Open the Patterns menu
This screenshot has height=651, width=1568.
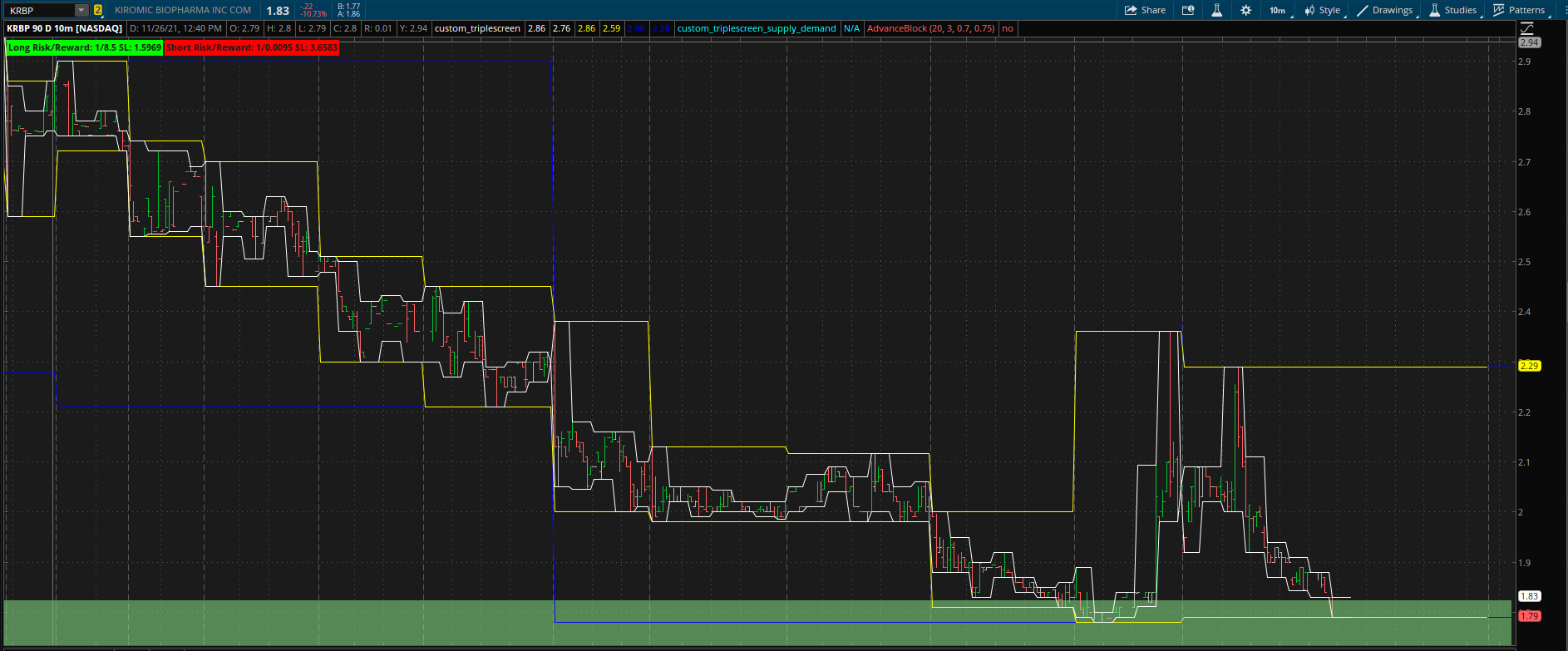[1519, 10]
